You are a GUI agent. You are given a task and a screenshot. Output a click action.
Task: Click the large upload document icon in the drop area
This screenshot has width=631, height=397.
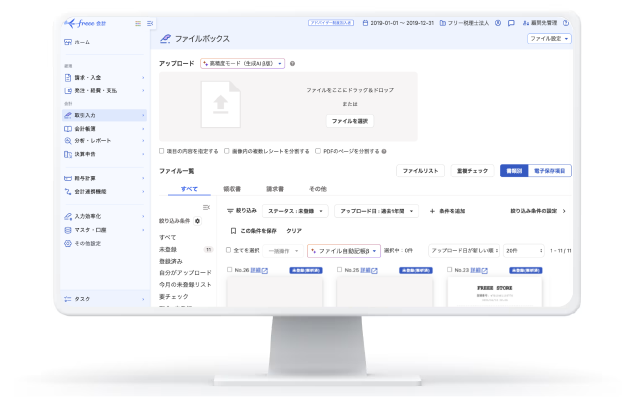[221, 104]
